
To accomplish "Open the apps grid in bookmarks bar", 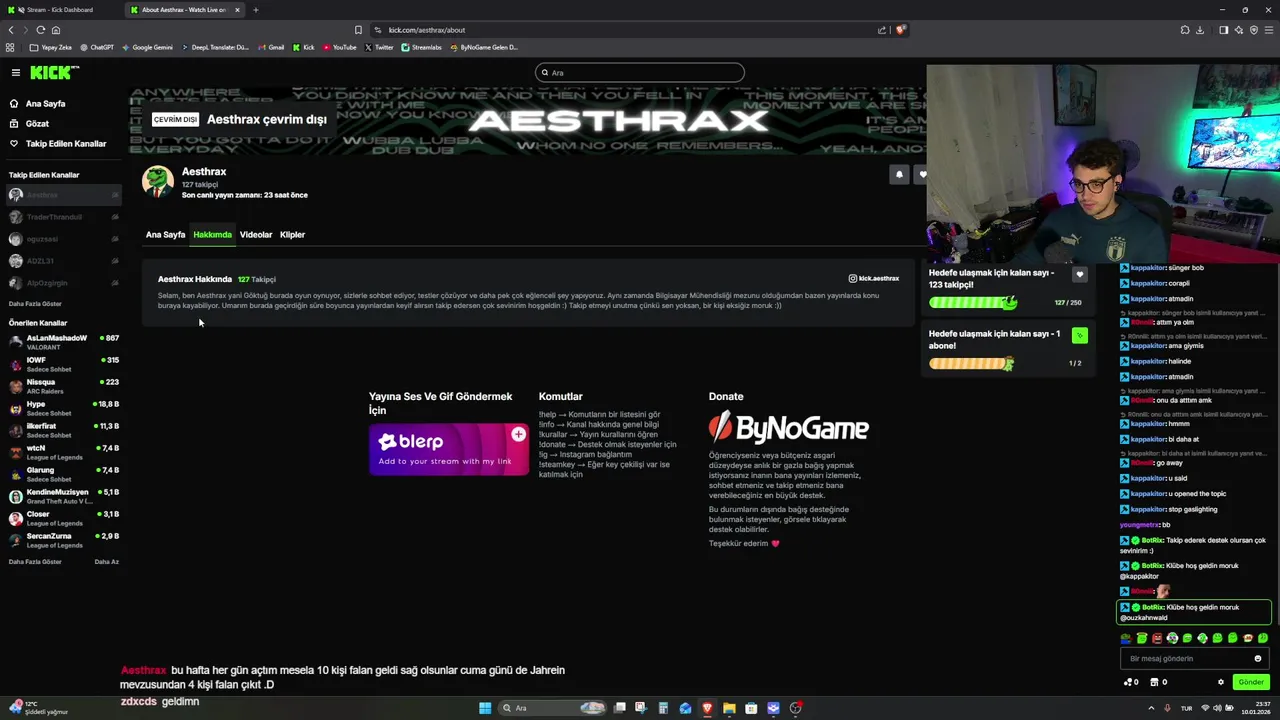I will pyautogui.click(x=10, y=47).
